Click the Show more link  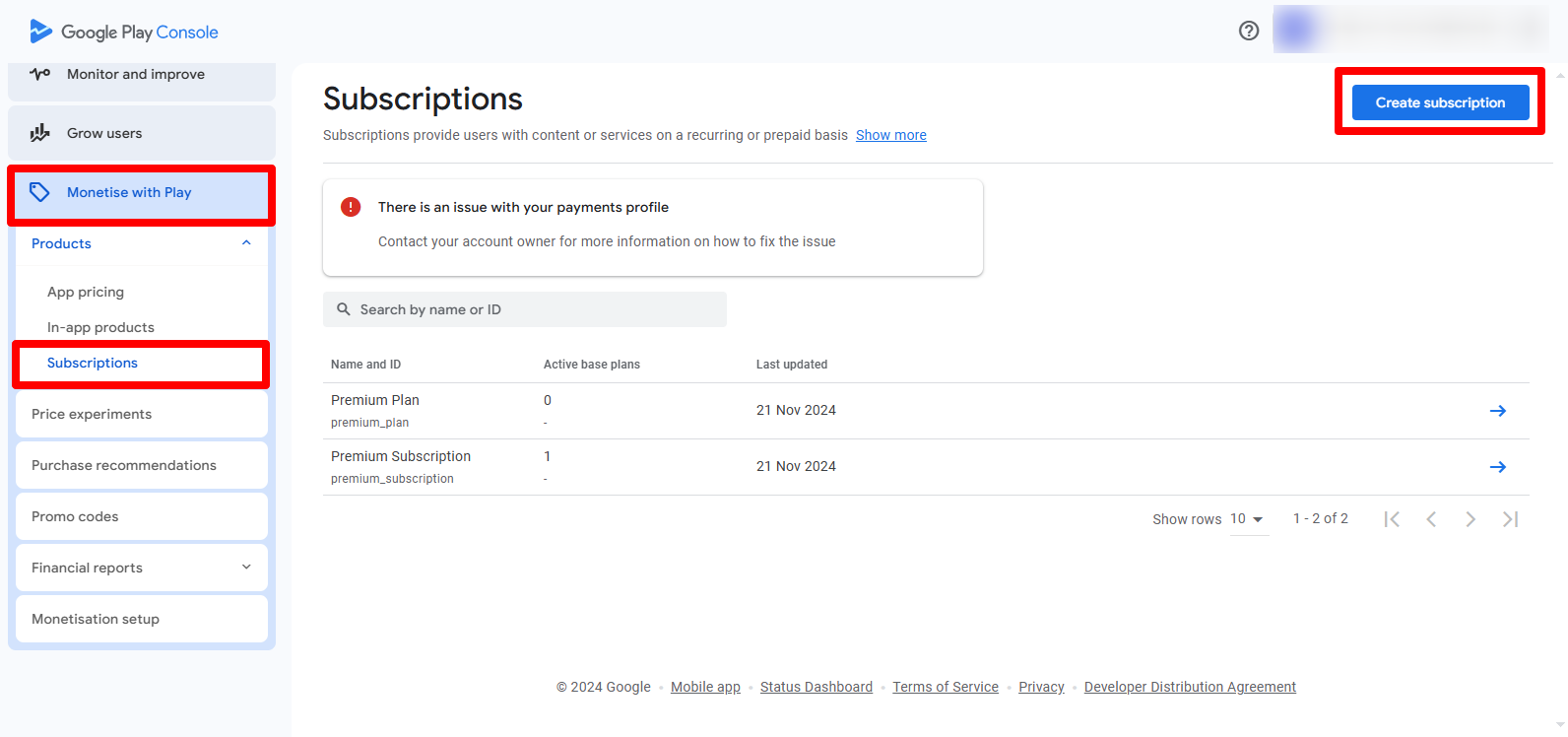click(890, 135)
